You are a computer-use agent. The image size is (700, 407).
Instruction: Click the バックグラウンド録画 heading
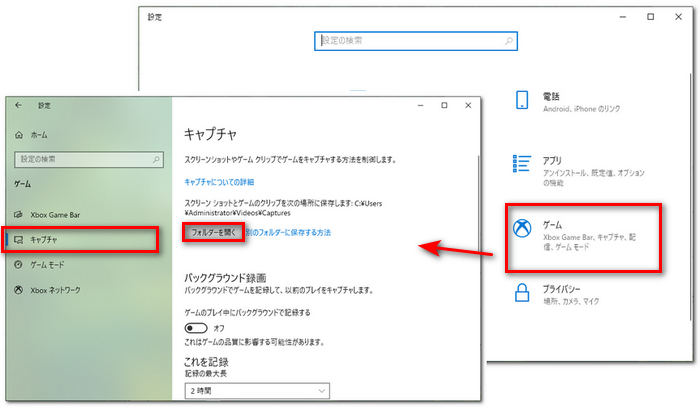(225, 278)
